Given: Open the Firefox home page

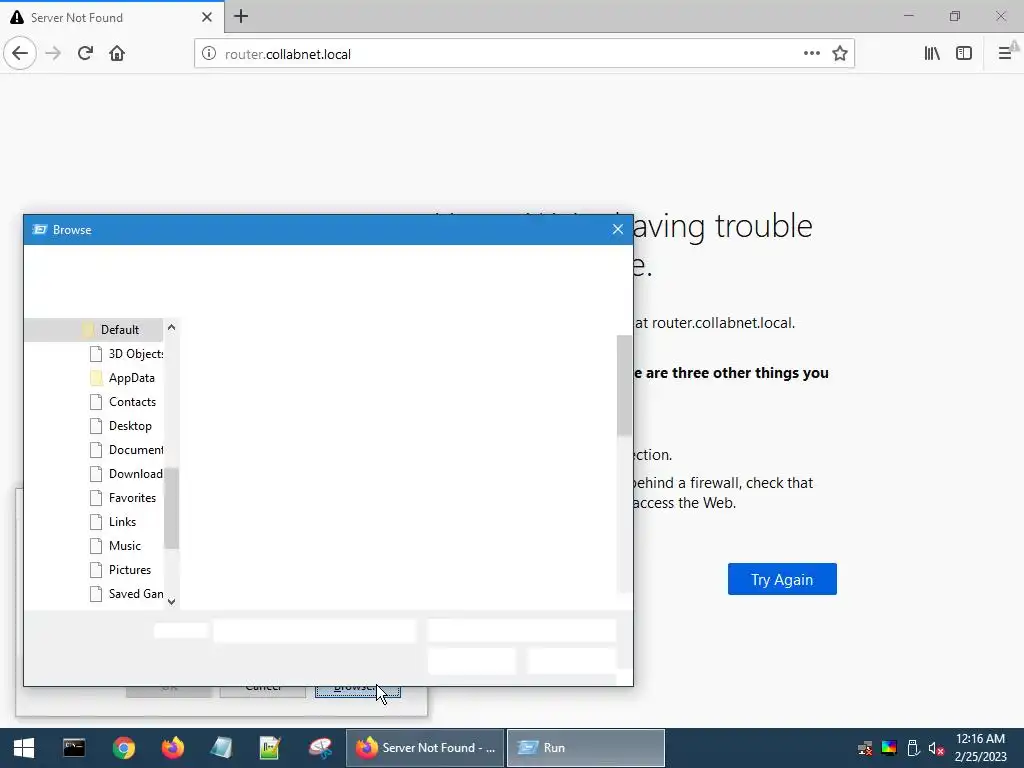Looking at the screenshot, I should point(117,54).
